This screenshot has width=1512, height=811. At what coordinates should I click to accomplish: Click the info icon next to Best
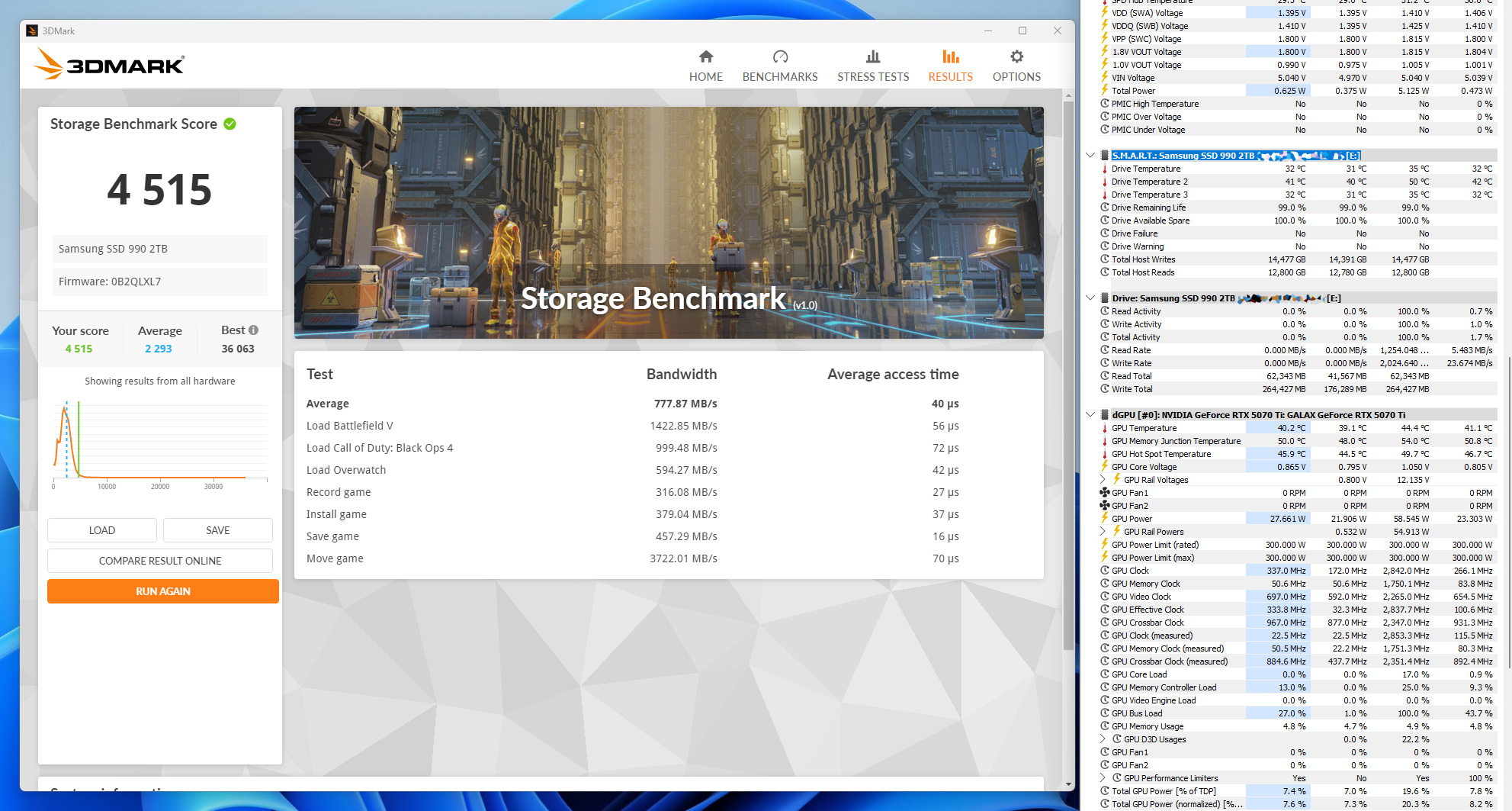tap(253, 330)
